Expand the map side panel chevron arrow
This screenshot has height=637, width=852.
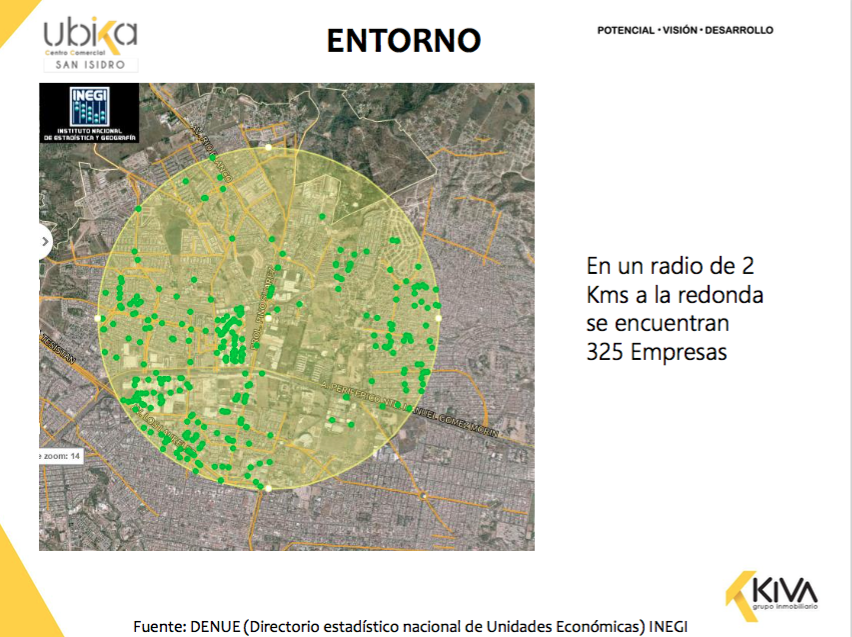tap(45, 241)
